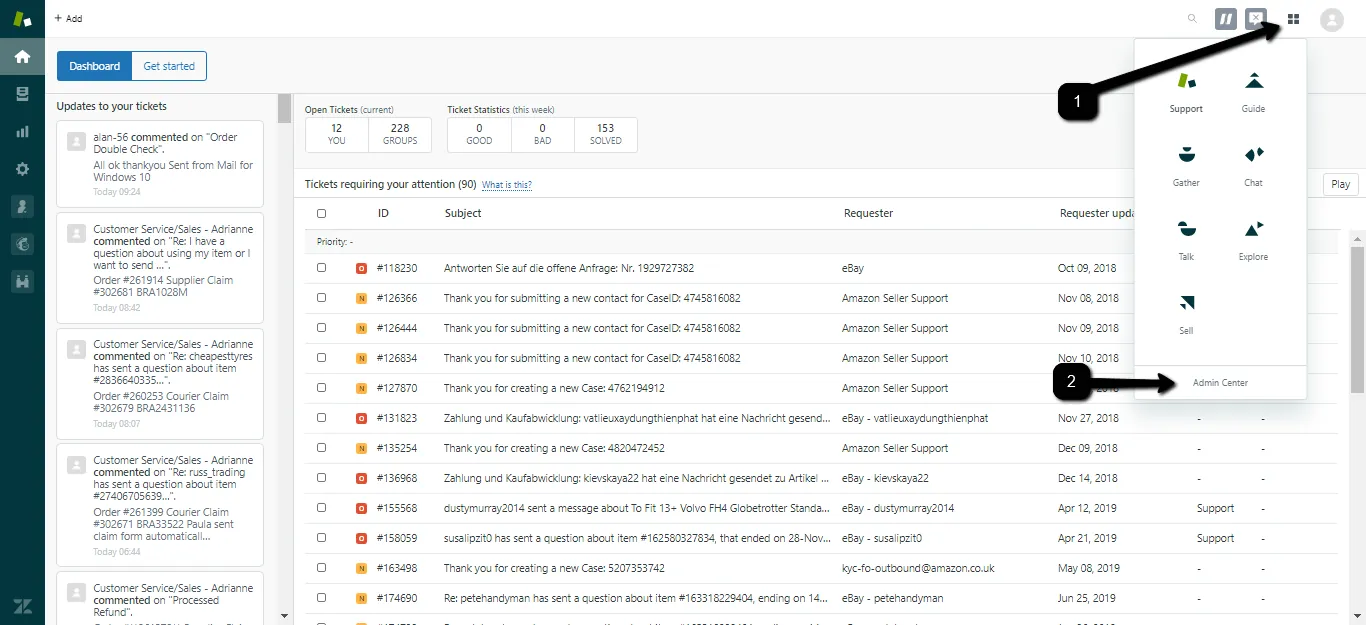Click the Zendesk Z logo at sidebar bottom

tap(22, 606)
